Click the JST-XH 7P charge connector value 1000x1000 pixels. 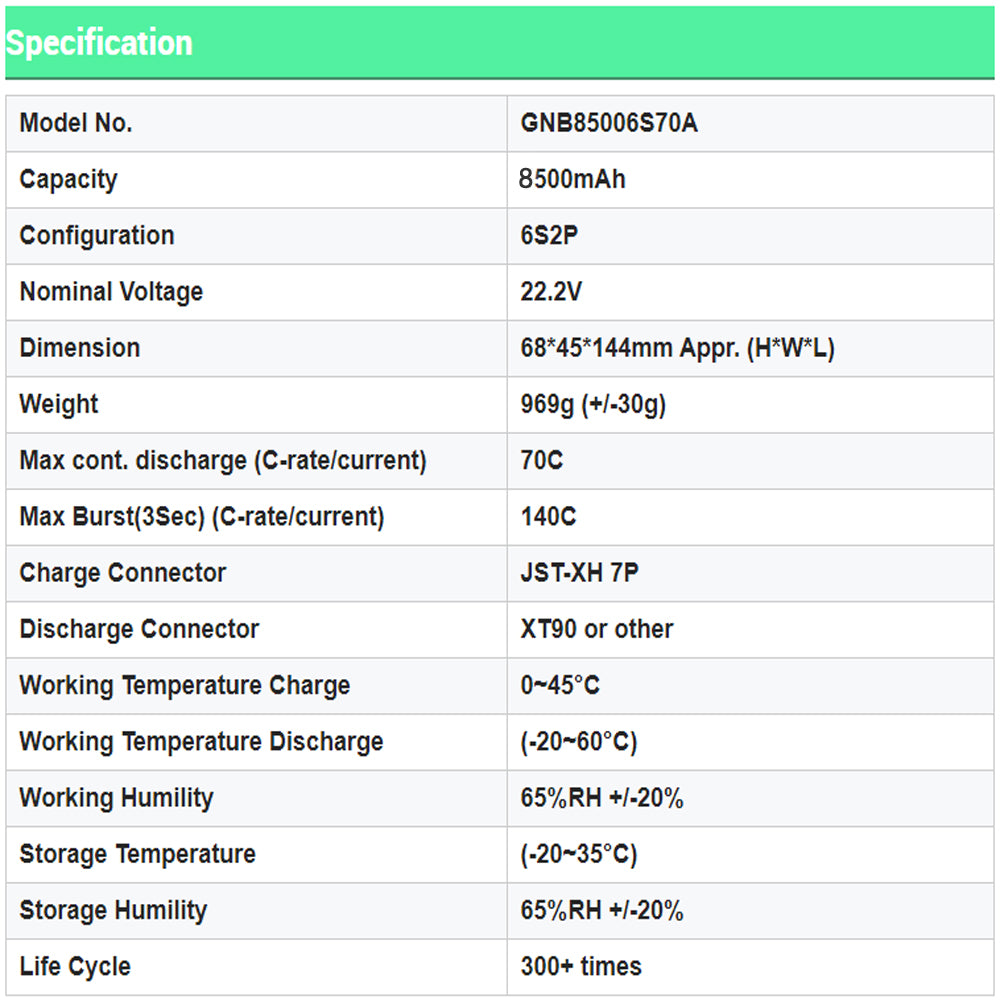(579, 573)
